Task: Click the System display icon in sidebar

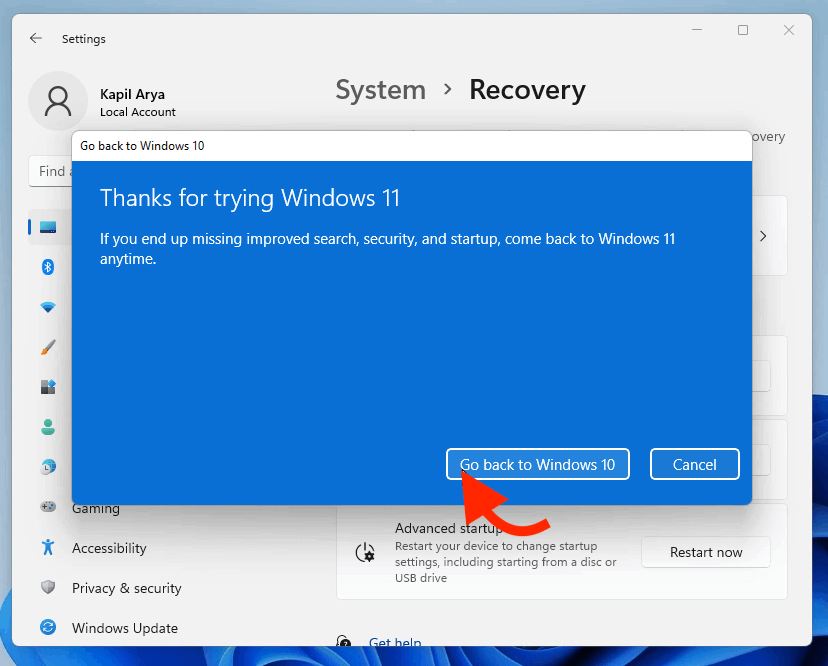Action: 48,227
